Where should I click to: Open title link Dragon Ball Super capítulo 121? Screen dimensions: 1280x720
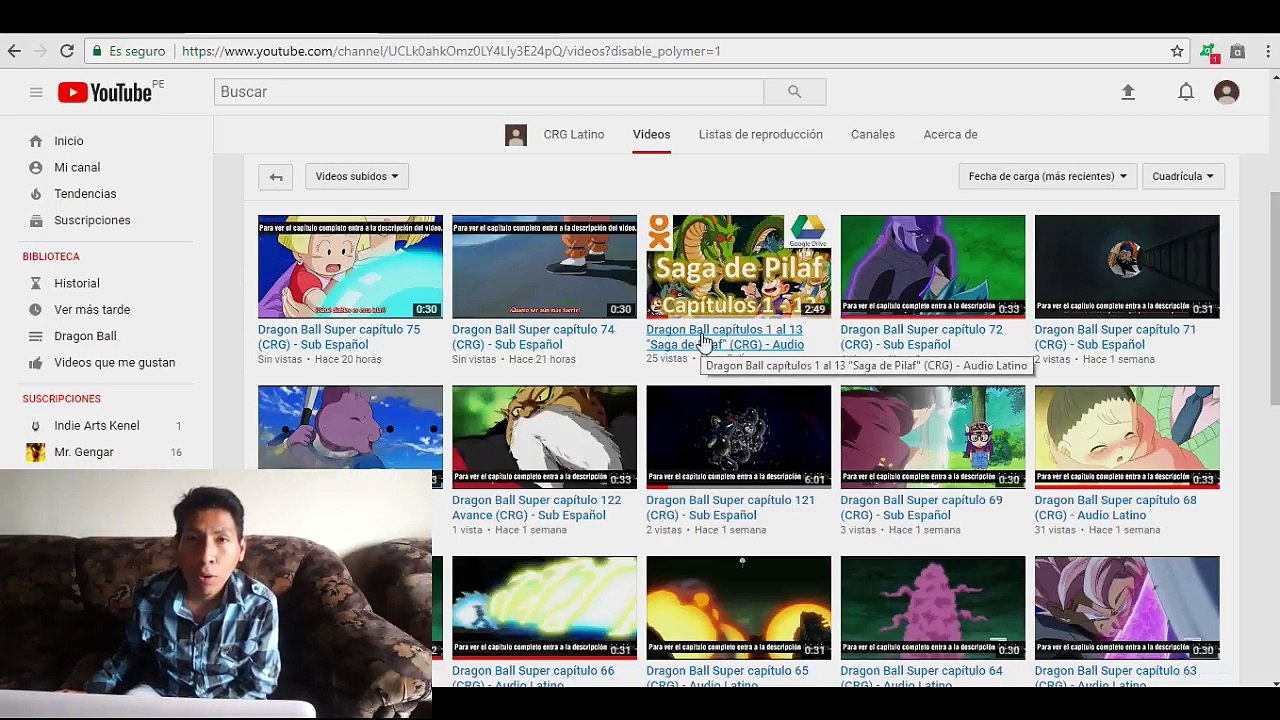(730, 508)
